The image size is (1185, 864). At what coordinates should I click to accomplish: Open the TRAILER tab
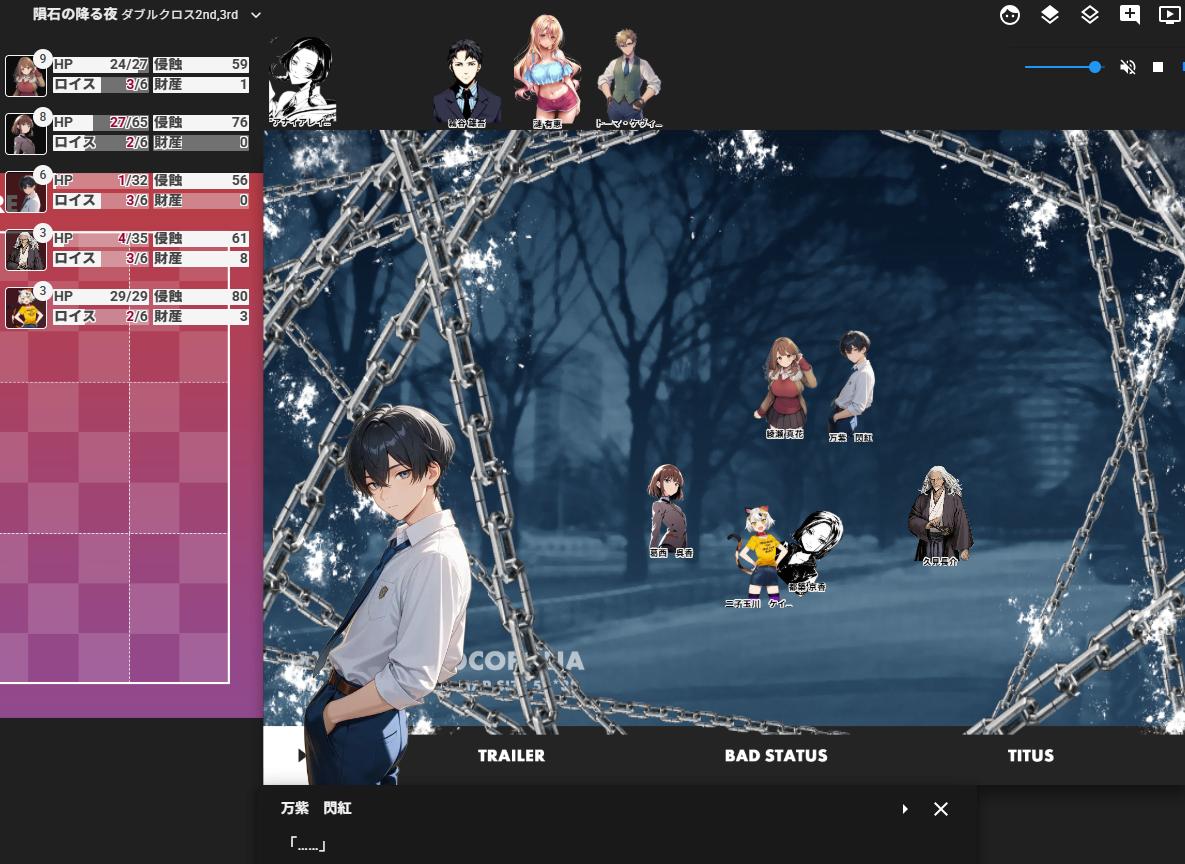(511, 756)
